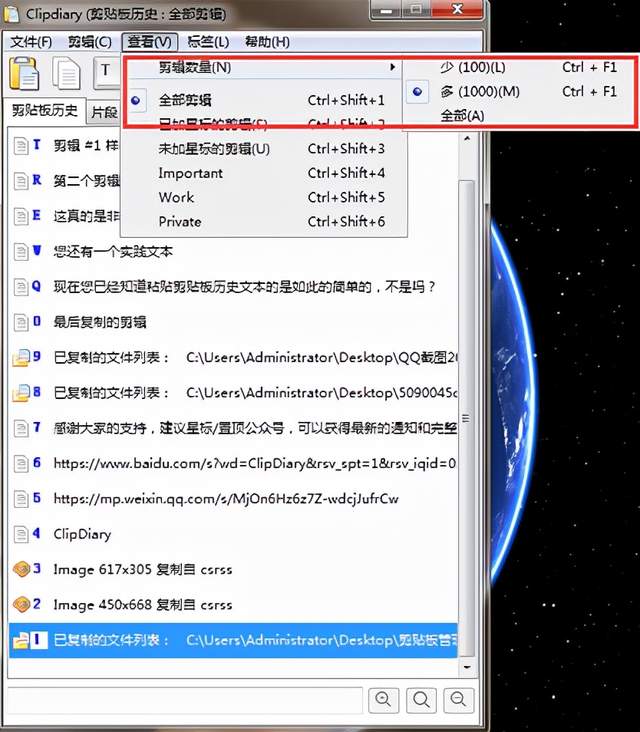This screenshot has width=640, height=732.
Task: Click the file-list icon in row 9
Action: pos(21,358)
